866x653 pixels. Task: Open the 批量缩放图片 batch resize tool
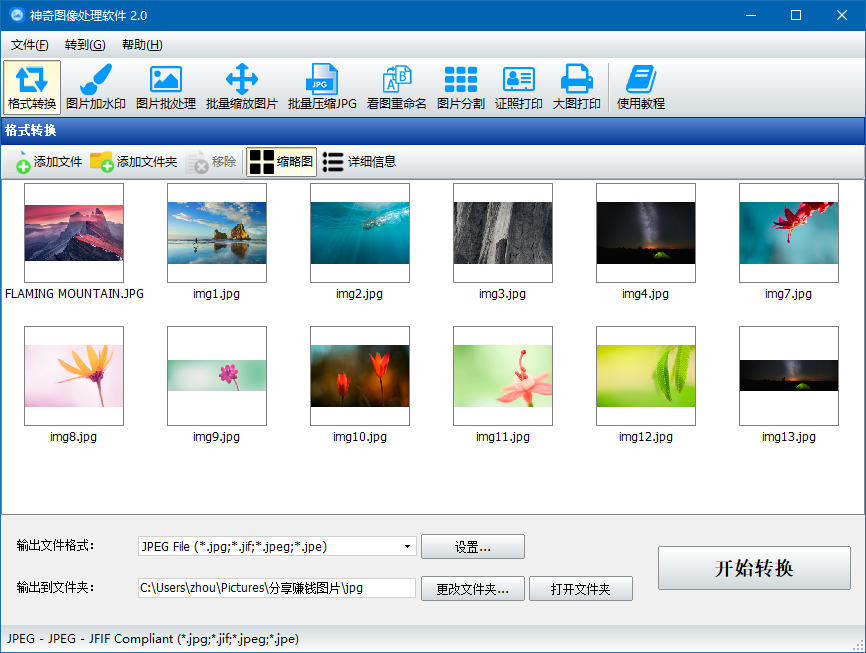coord(241,87)
